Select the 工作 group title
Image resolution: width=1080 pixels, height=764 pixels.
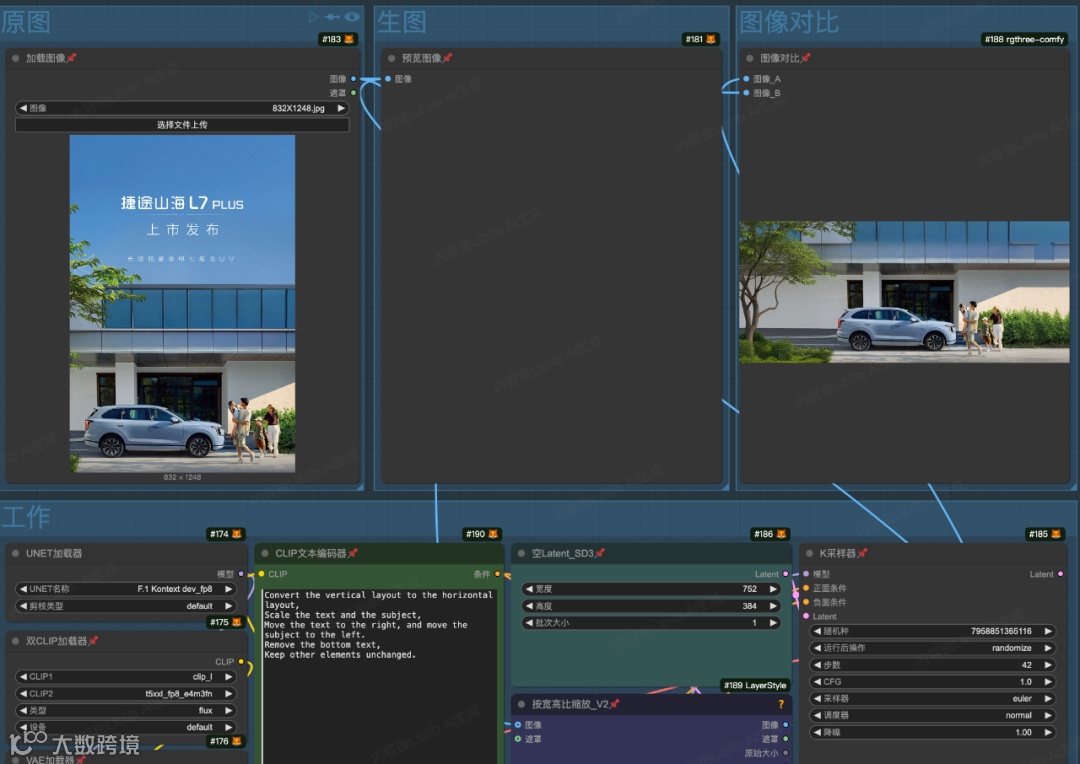tap(26, 517)
